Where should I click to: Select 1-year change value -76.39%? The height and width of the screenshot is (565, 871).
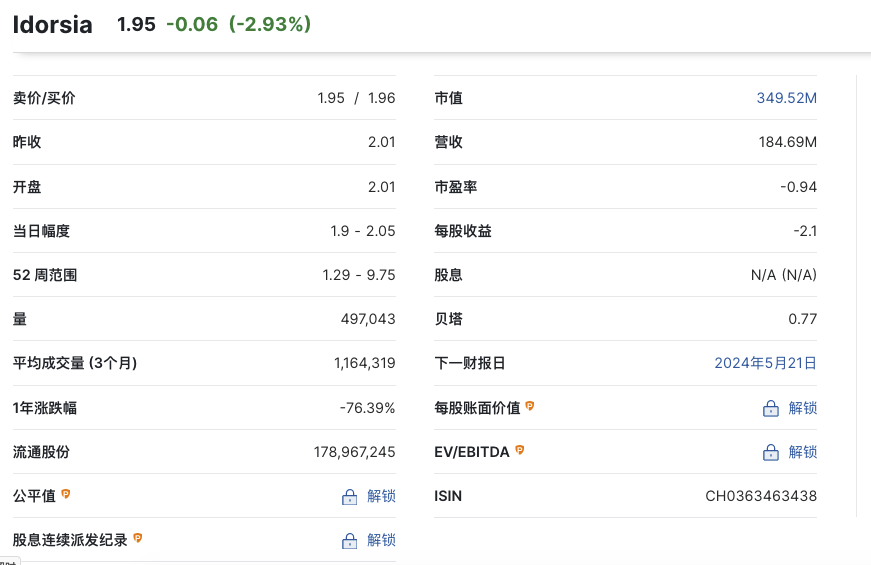[x=367, y=408]
